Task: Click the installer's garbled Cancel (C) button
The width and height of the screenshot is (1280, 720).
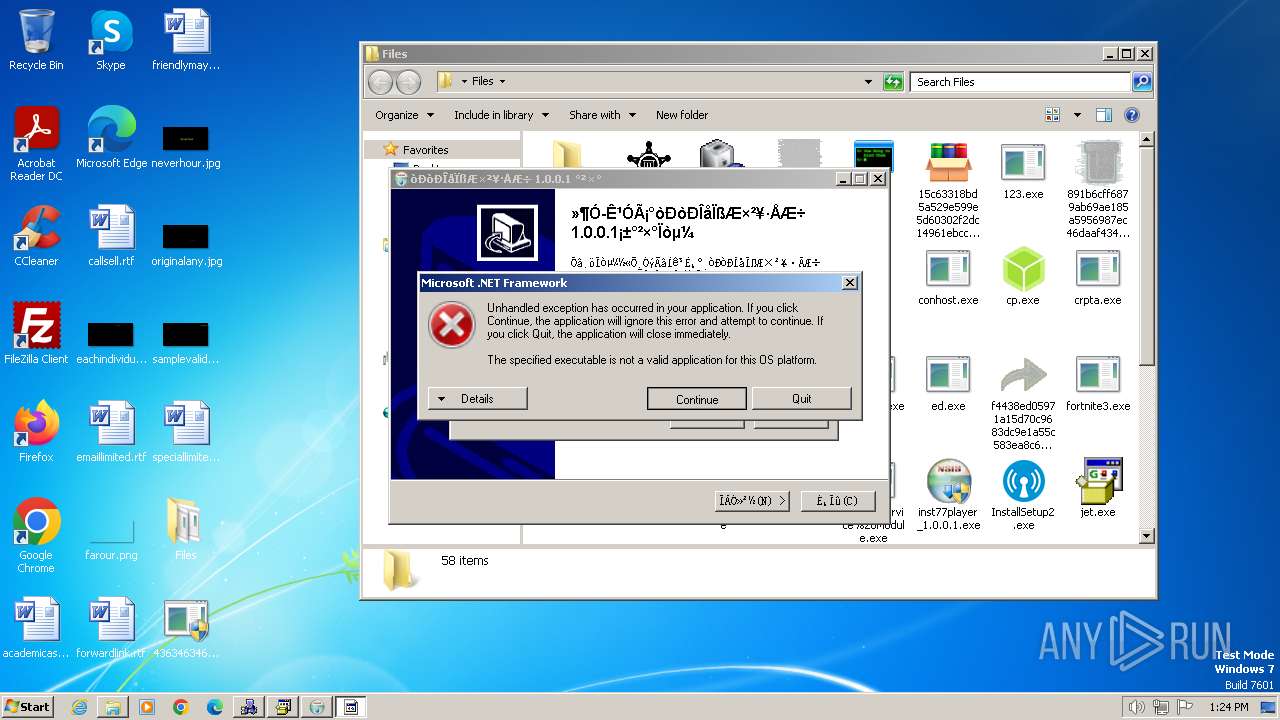Action: coord(838,500)
